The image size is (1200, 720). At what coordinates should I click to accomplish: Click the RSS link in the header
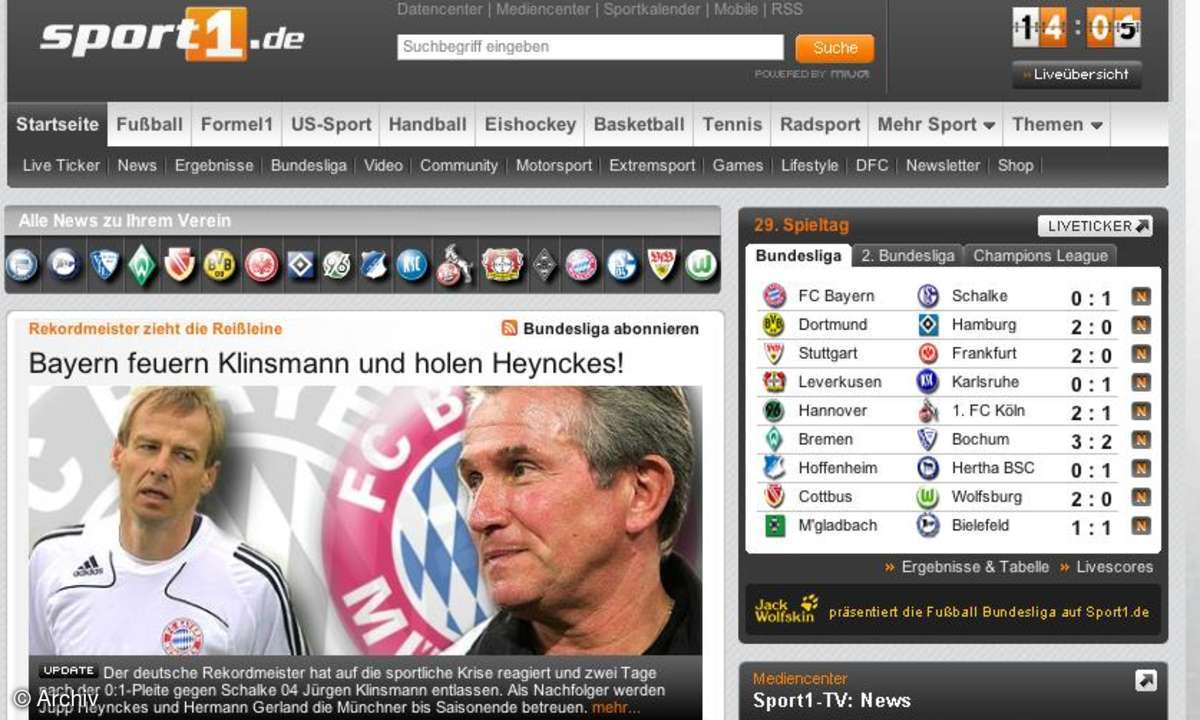tap(786, 9)
